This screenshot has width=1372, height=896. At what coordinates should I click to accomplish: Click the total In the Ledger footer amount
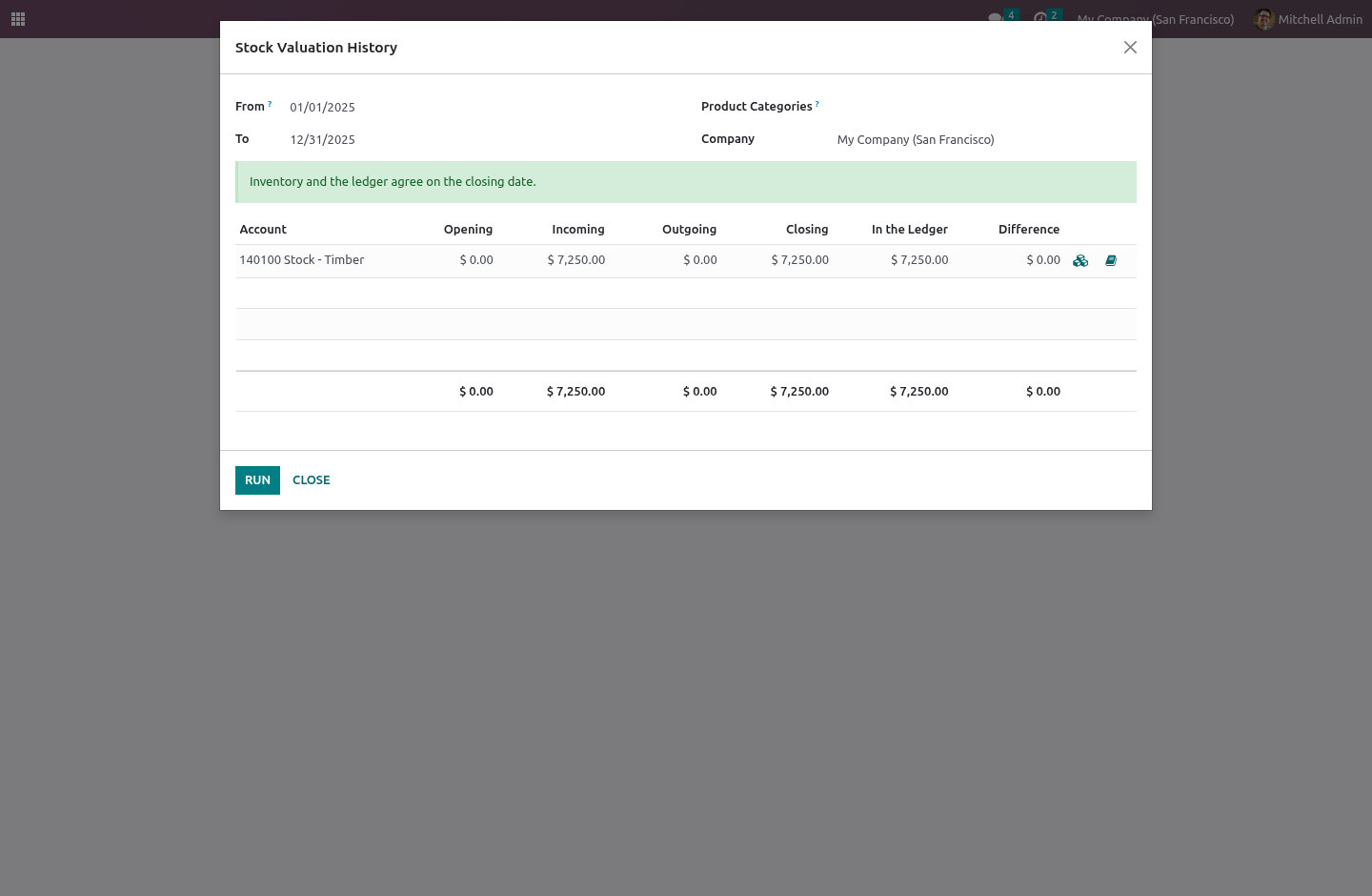click(x=919, y=392)
